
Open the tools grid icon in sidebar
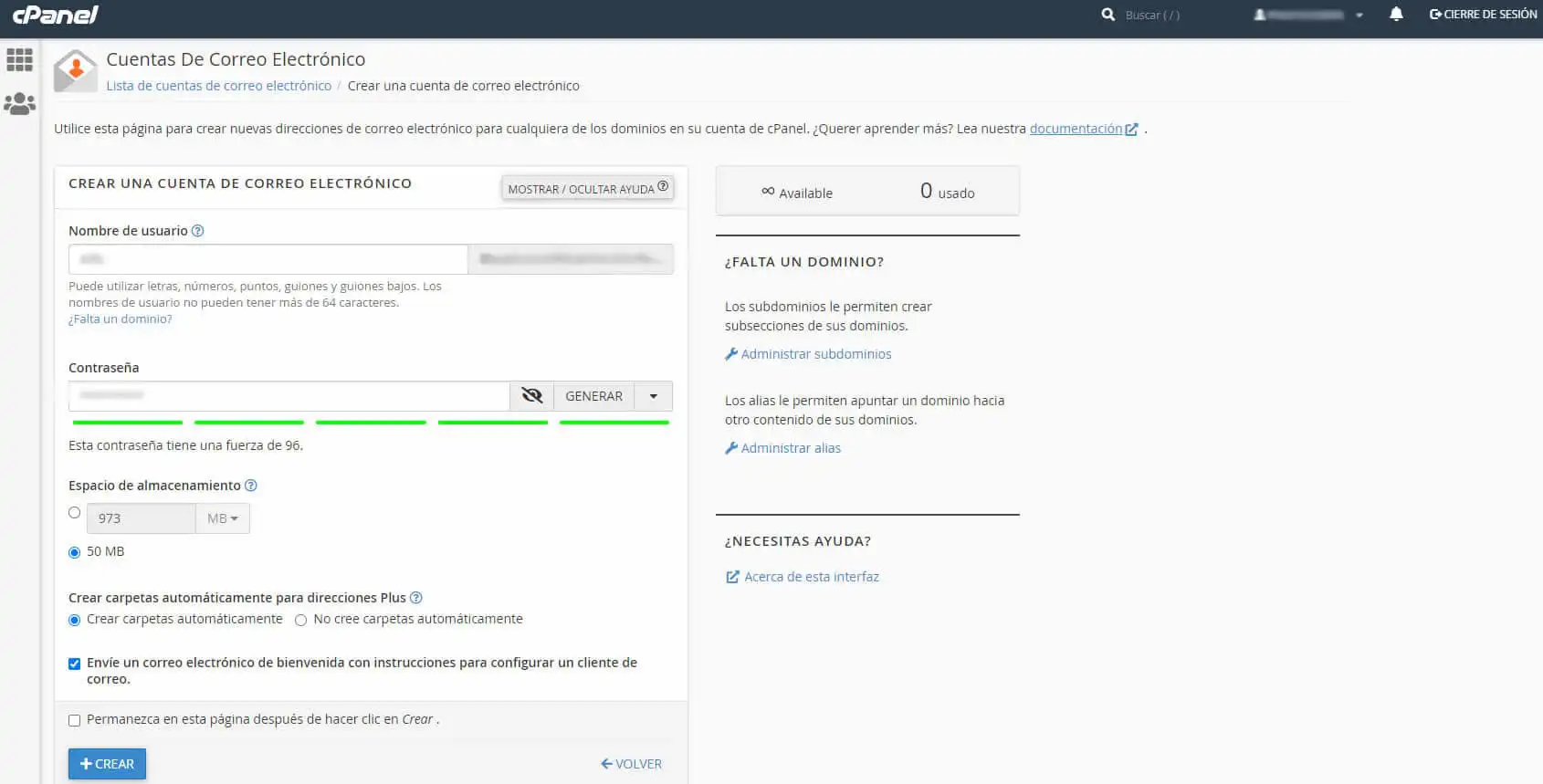pyautogui.click(x=19, y=60)
